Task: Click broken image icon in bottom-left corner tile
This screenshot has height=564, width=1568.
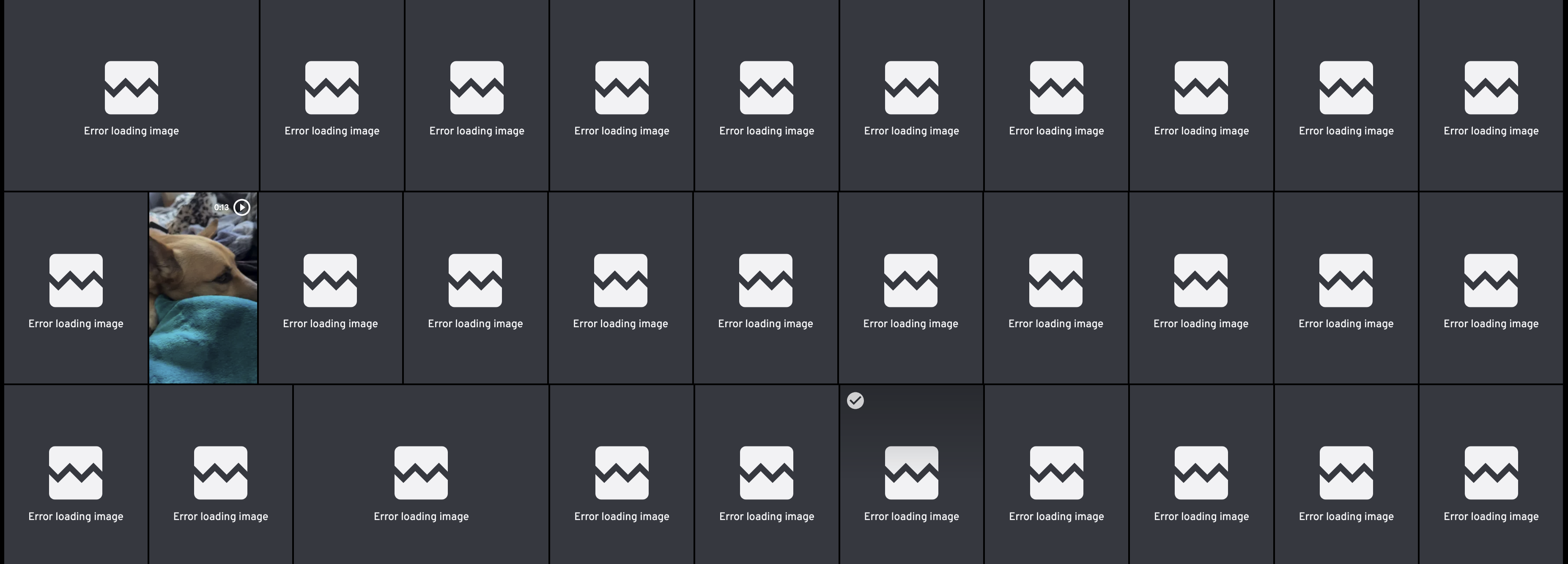Action: 76,473
